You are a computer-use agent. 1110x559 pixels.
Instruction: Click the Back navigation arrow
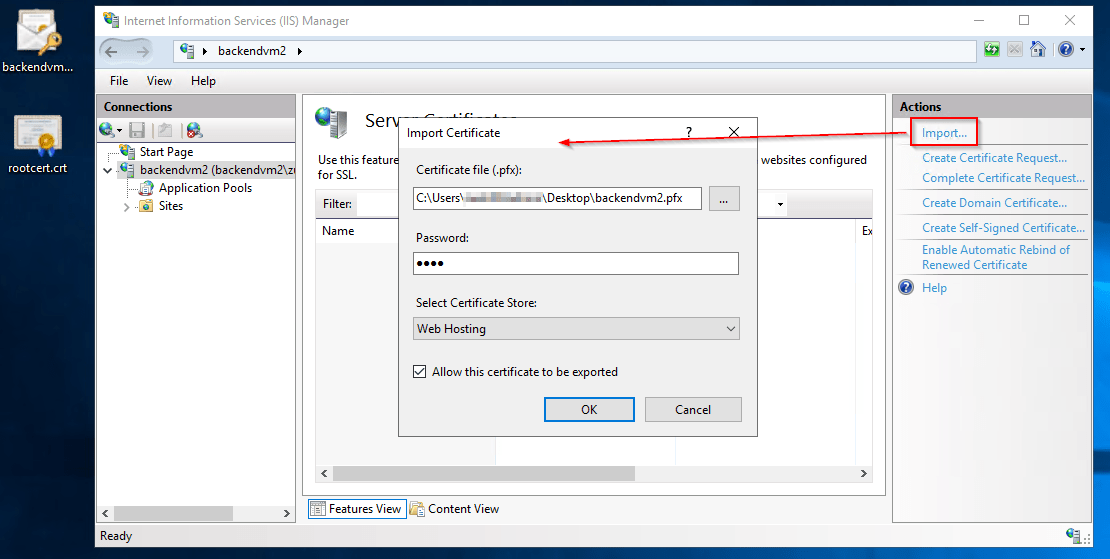112,51
